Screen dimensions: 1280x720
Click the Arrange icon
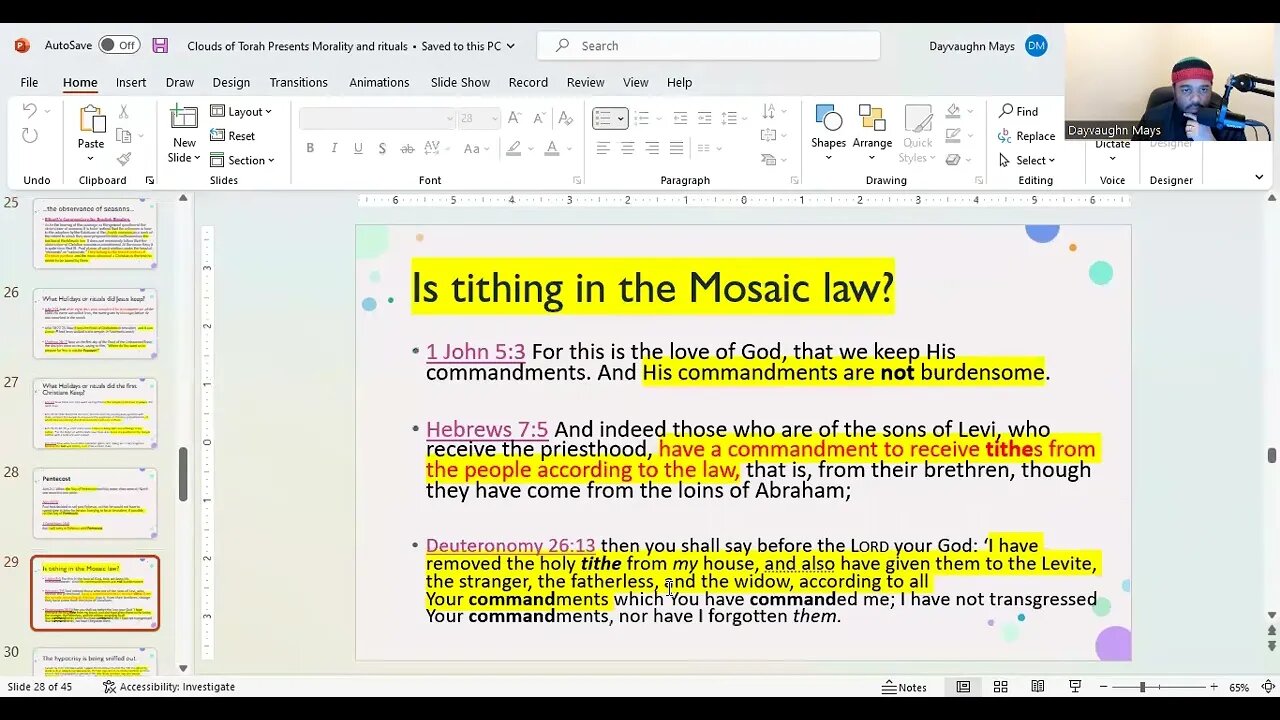click(872, 118)
